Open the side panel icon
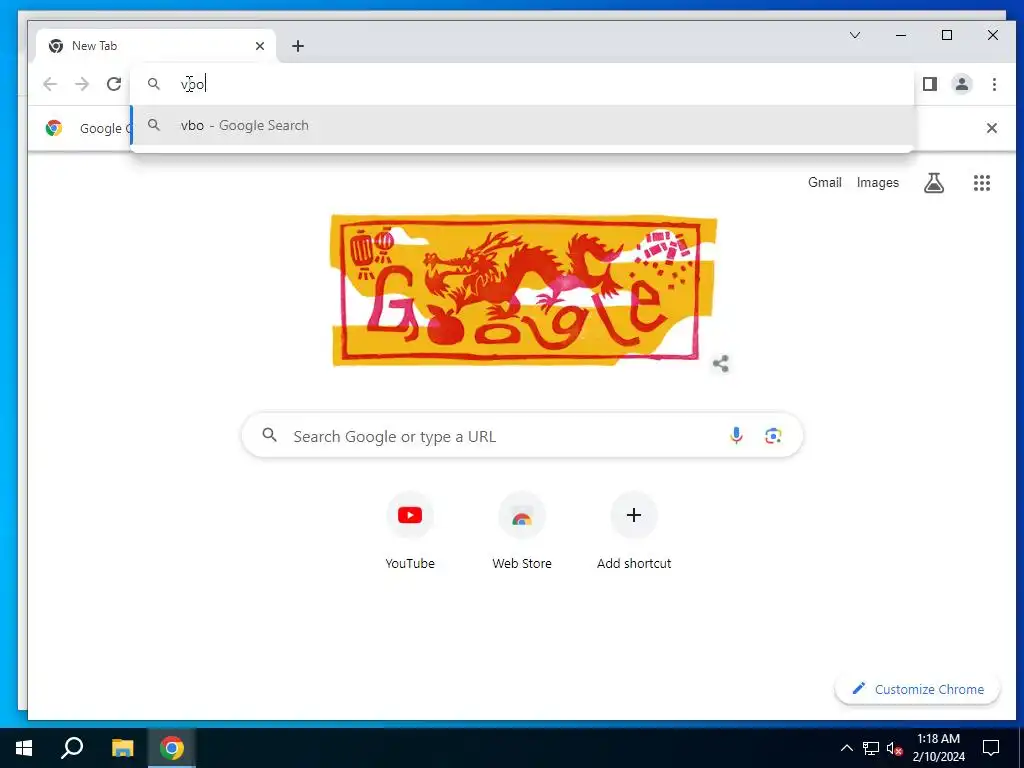Screen dimensions: 1024x768 tap(929, 84)
